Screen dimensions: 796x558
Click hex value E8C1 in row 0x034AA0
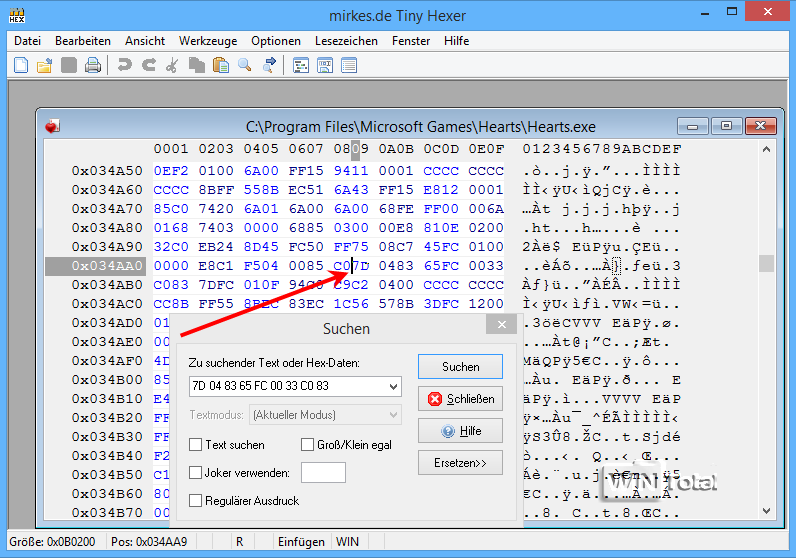216,266
